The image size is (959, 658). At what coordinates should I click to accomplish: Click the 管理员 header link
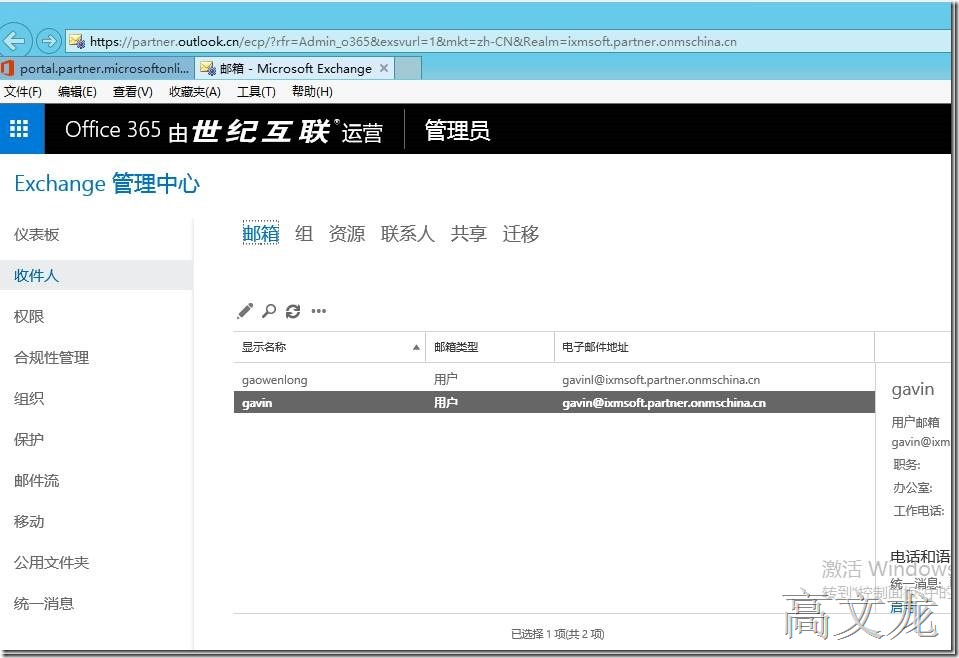click(x=457, y=130)
